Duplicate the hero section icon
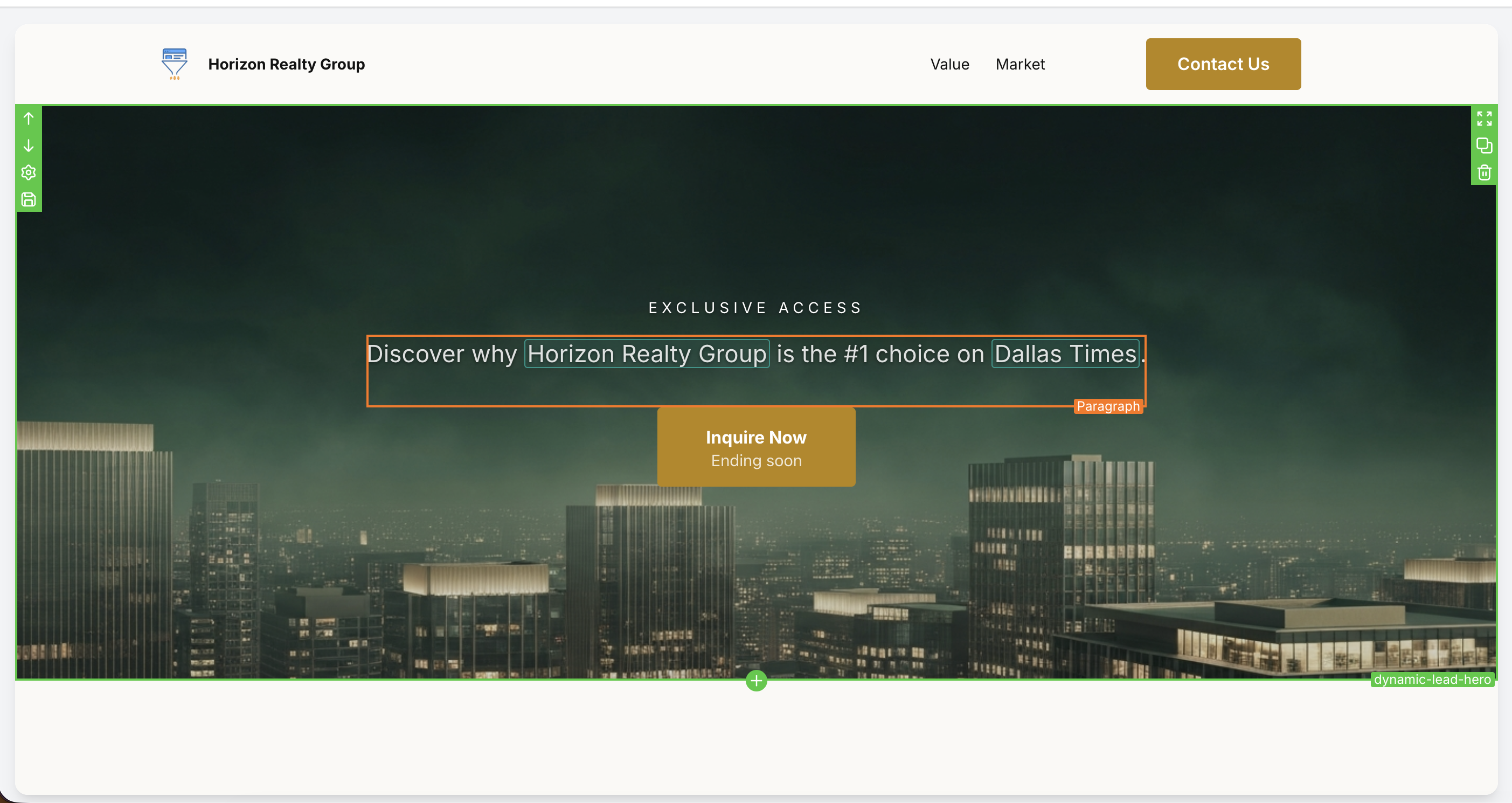Viewport: 1512px width, 803px height. [1485, 146]
